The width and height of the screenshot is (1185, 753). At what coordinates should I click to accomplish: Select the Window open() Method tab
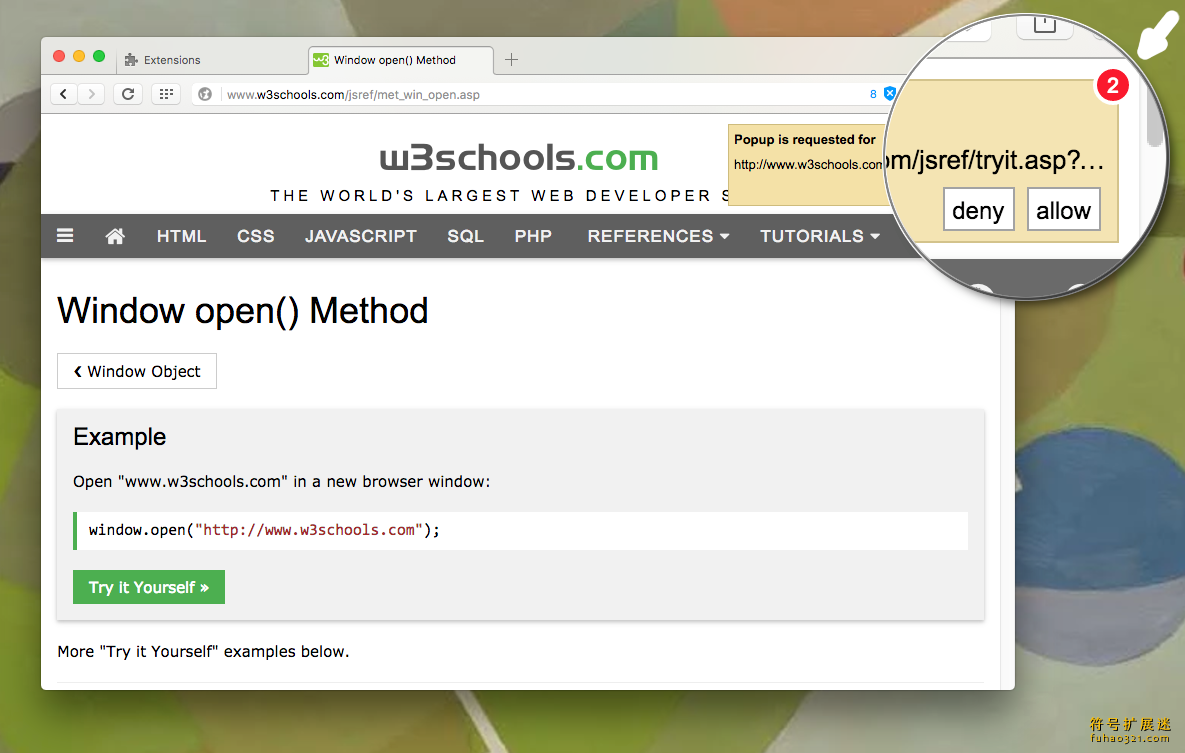click(401, 60)
